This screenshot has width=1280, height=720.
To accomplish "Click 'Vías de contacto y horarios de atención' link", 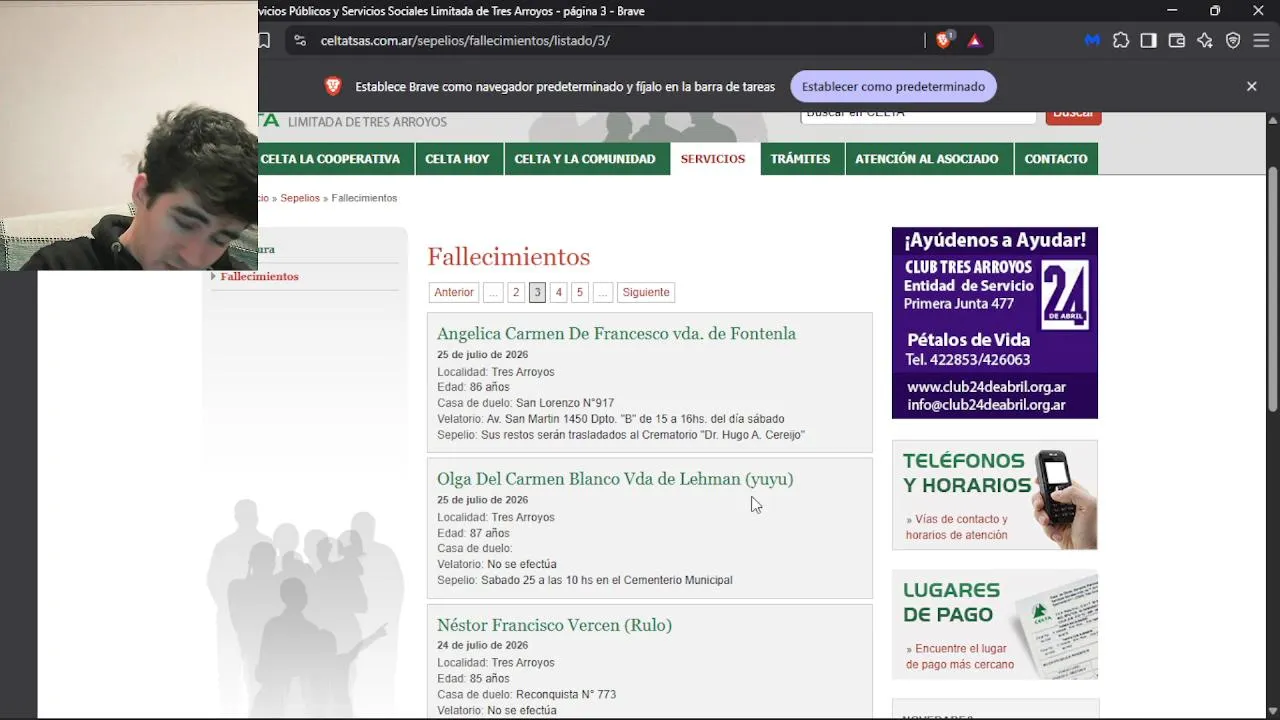I will point(957,527).
